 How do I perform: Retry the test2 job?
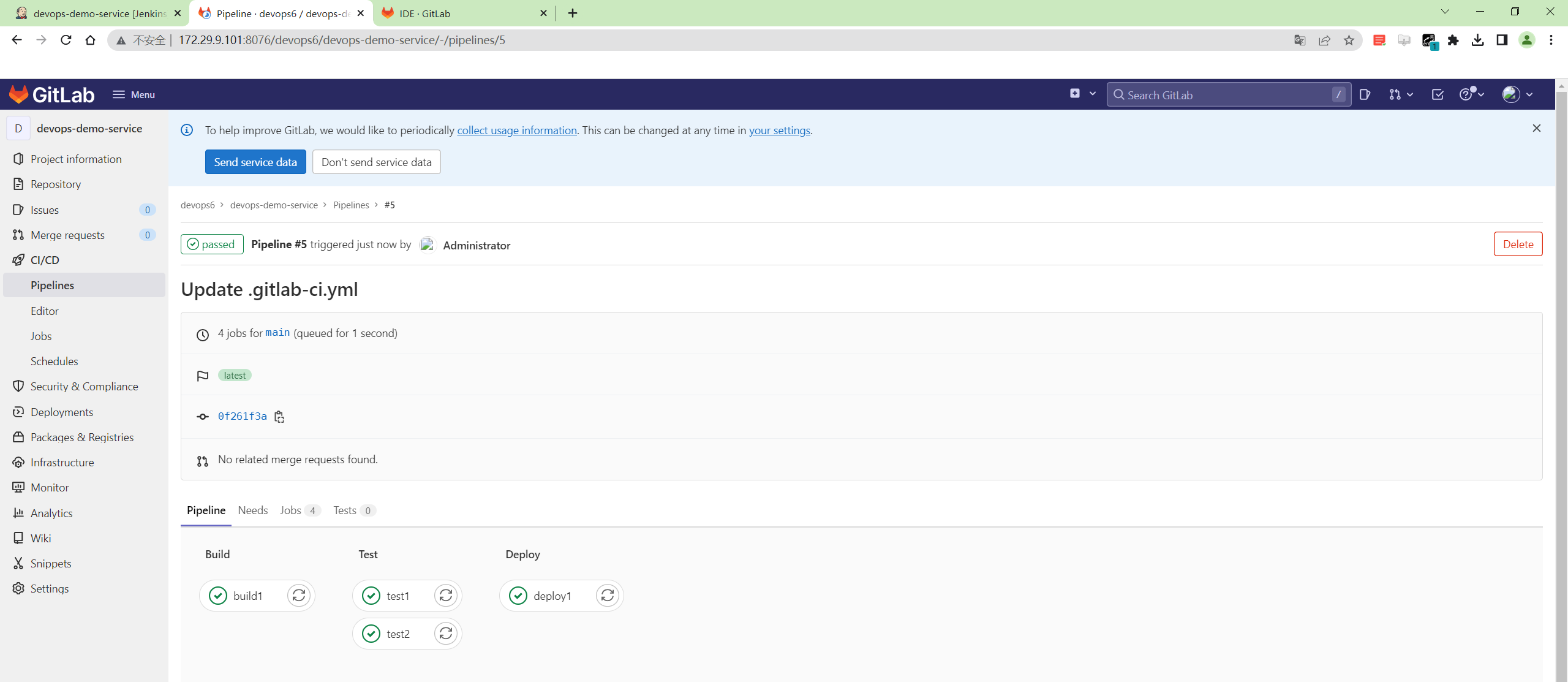coord(446,634)
